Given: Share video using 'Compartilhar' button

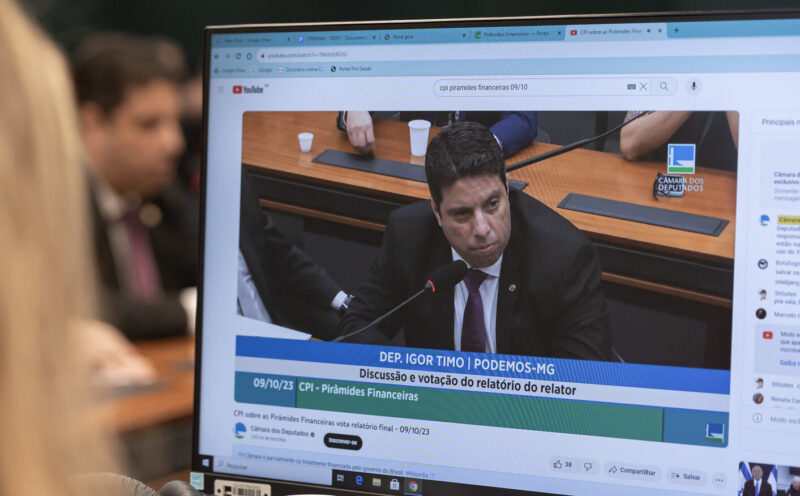Looking at the screenshot, I should [632, 470].
